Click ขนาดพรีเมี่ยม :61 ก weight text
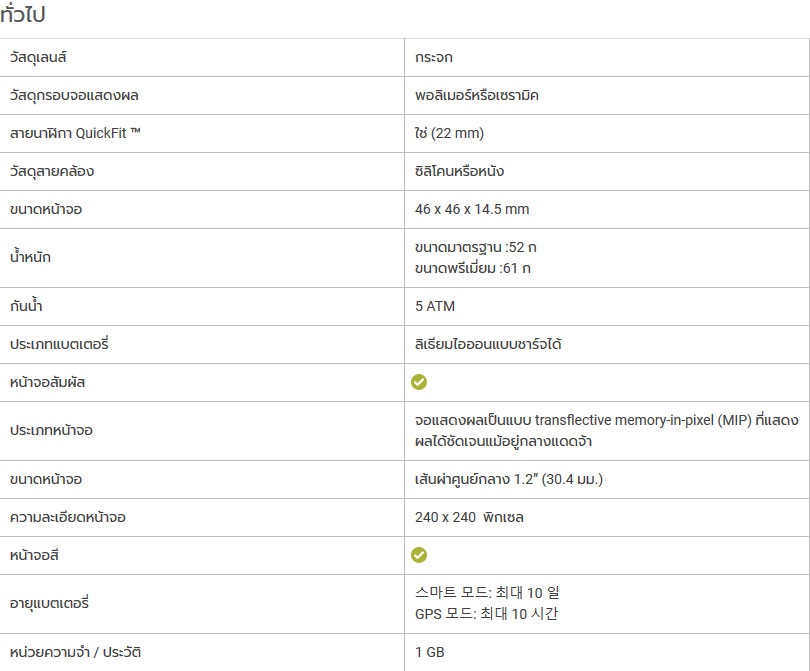The image size is (810, 671). pos(472,267)
